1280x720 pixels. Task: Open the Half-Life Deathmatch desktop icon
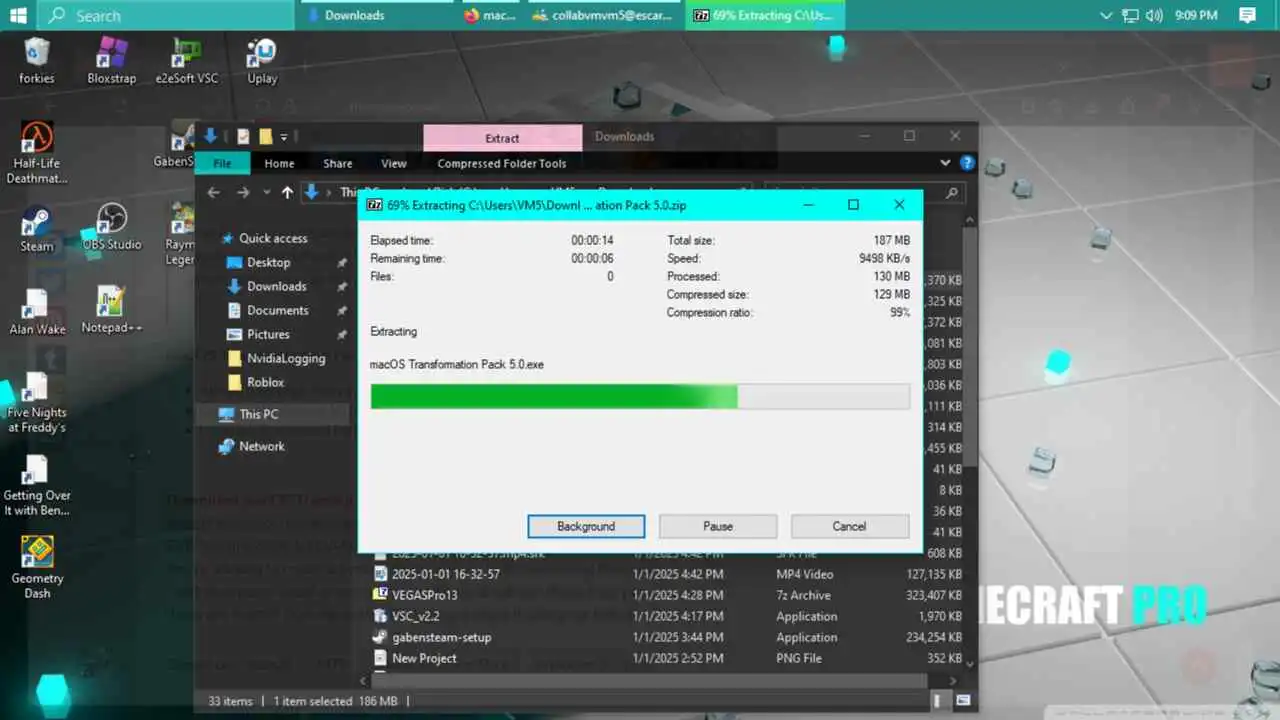point(37,153)
